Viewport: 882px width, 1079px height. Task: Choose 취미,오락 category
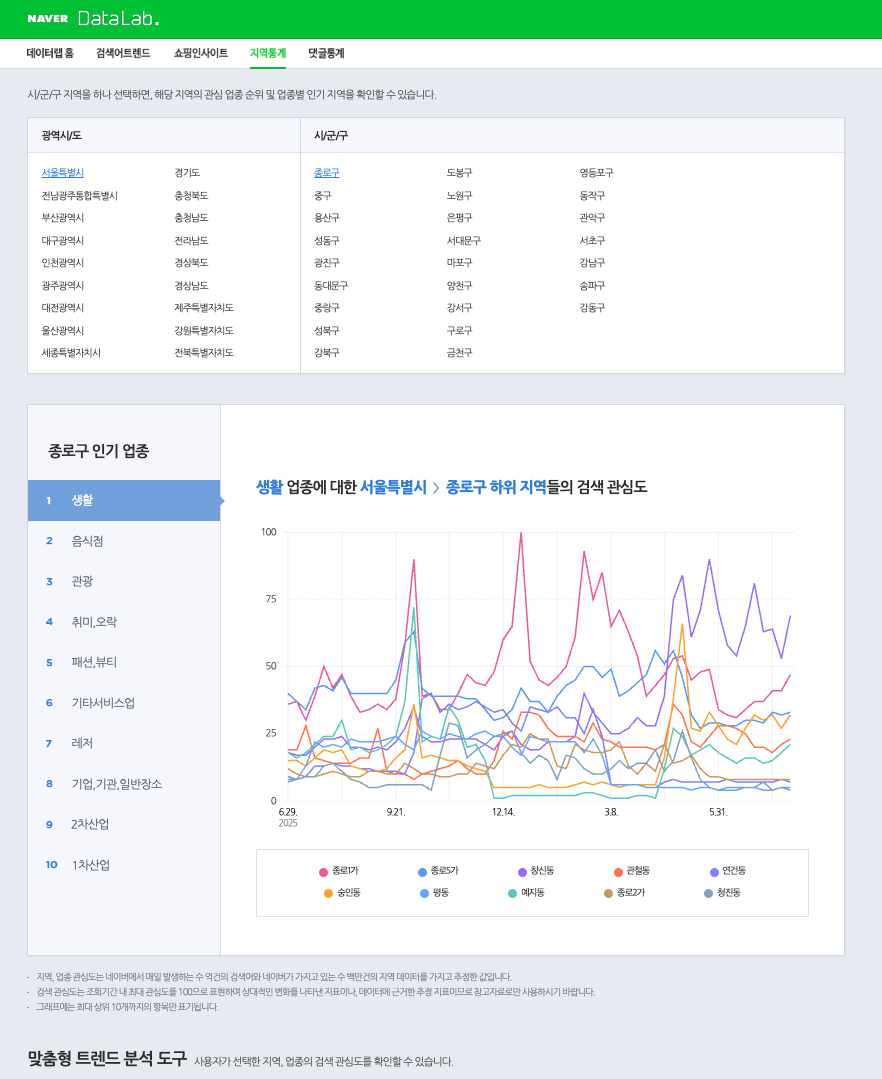124,622
